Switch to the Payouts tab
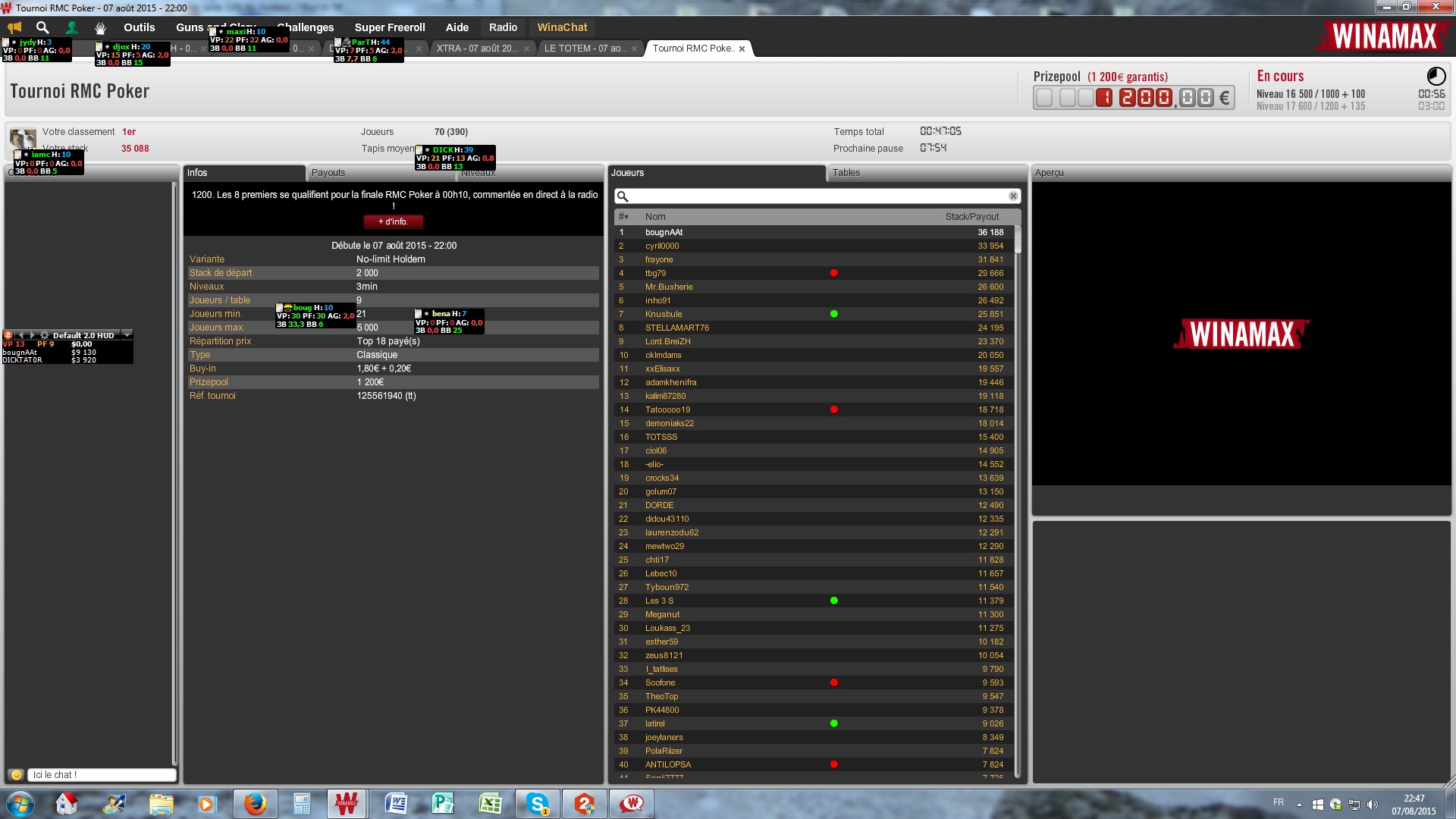The width and height of the screenshot is (1456, 819). [328, 173]
